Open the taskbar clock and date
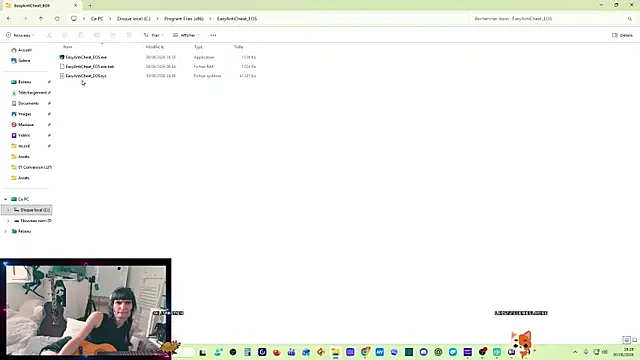 pyautogui.click(x=623, y=352)
